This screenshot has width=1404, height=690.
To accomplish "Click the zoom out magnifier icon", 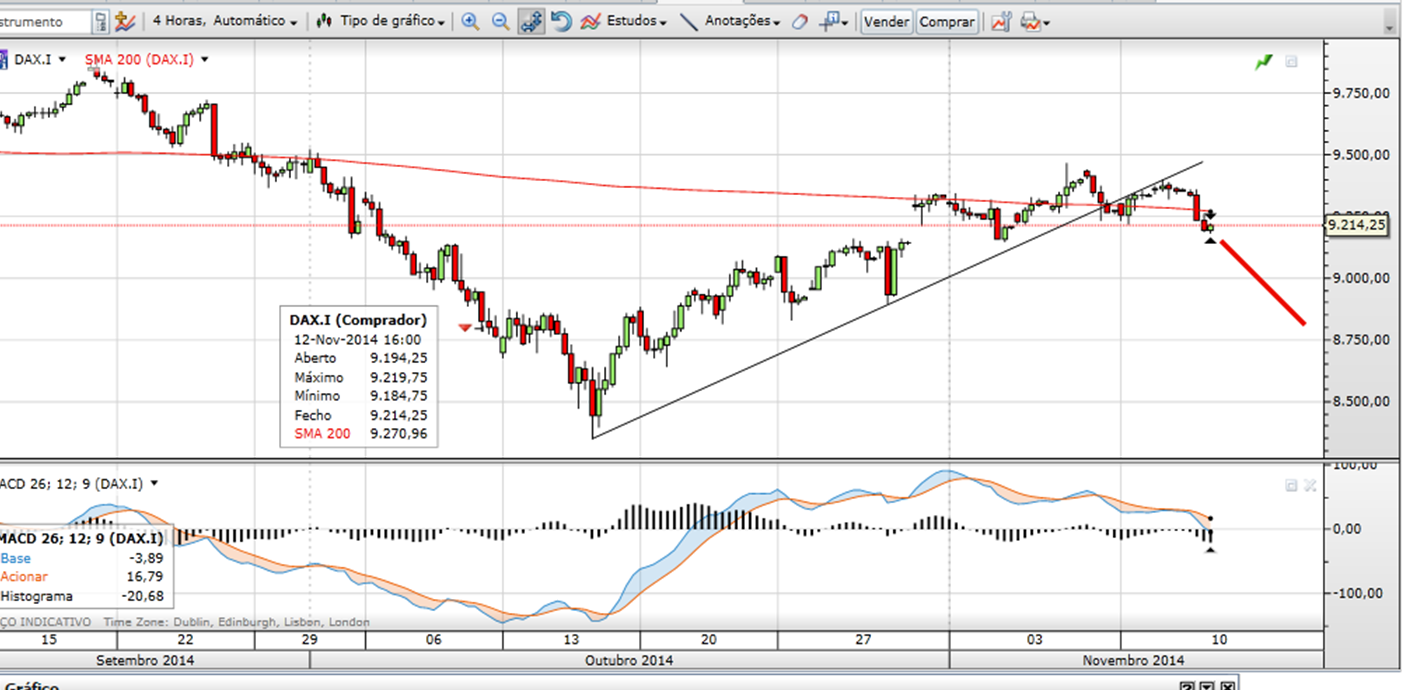I will coord(500,21).
